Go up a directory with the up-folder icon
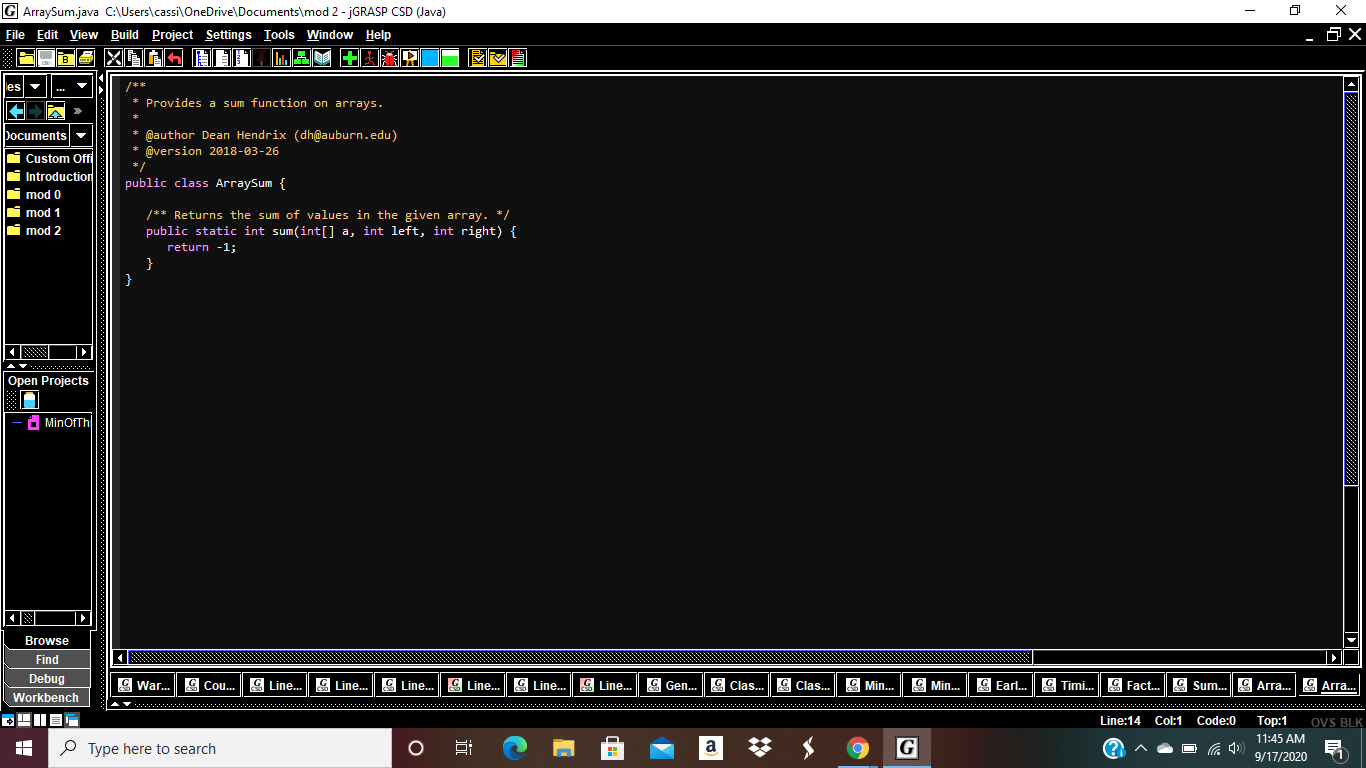 coord(56,110)
